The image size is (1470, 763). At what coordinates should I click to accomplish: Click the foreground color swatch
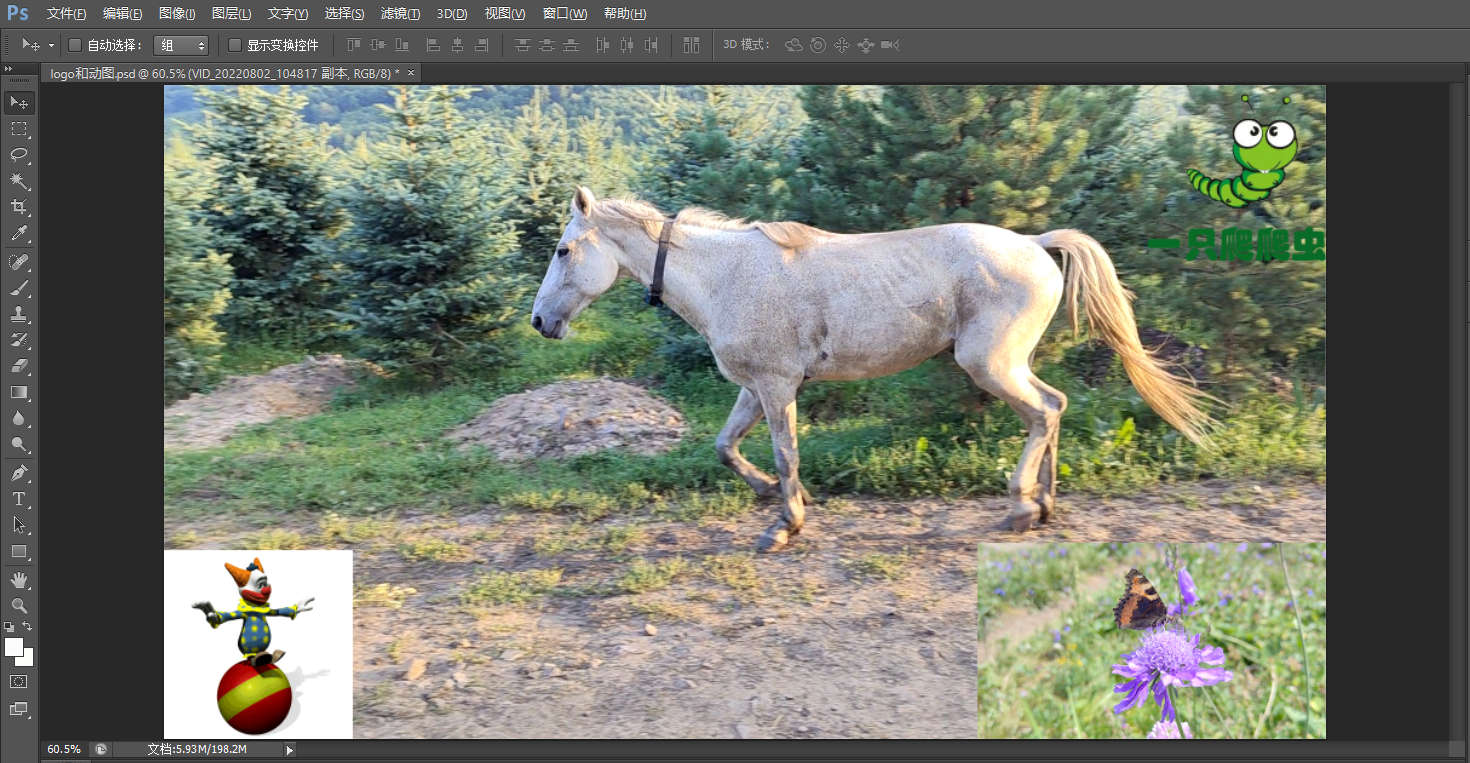(14, 647)
